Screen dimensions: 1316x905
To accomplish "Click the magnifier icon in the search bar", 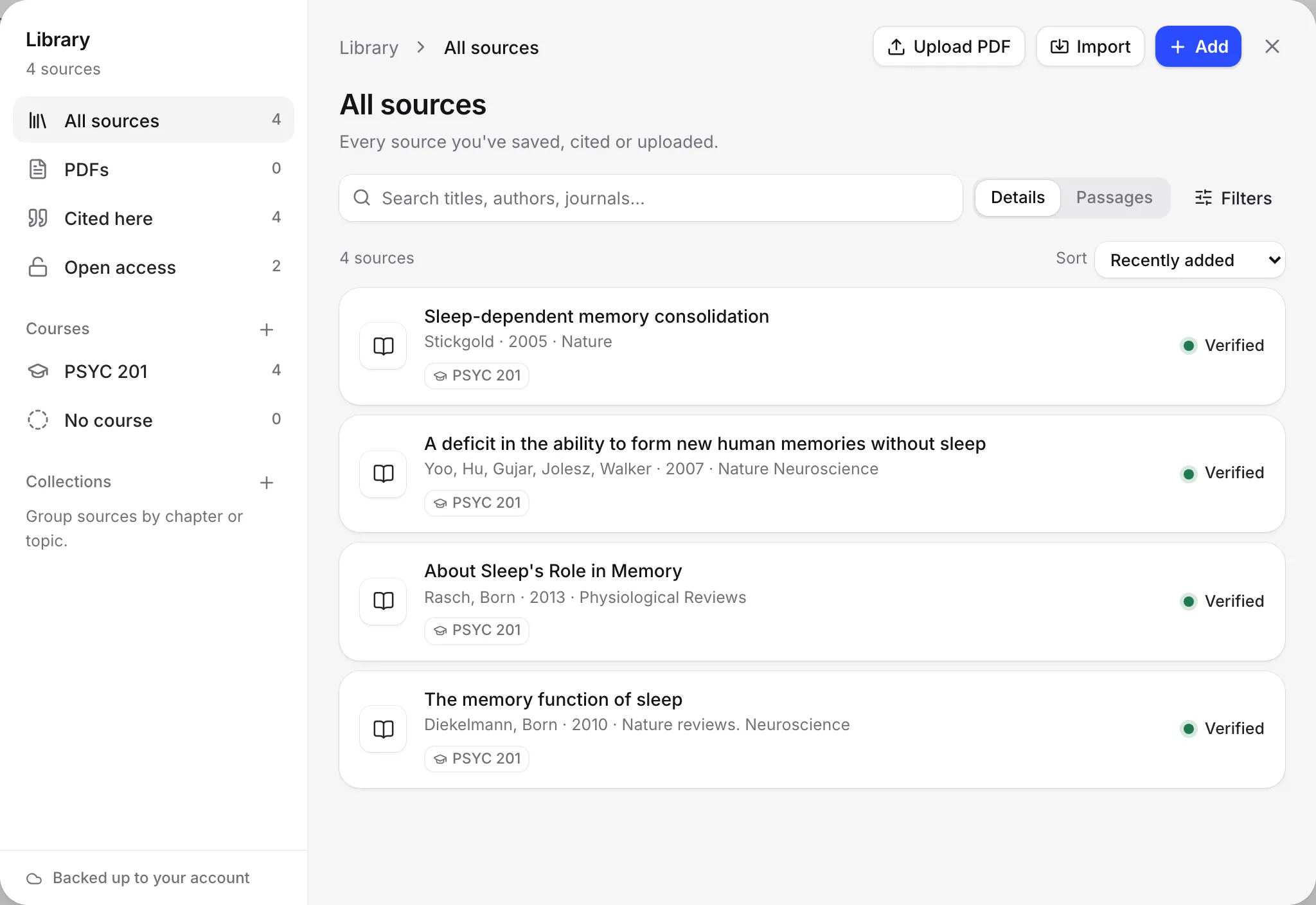I will (x=362, y=197).
